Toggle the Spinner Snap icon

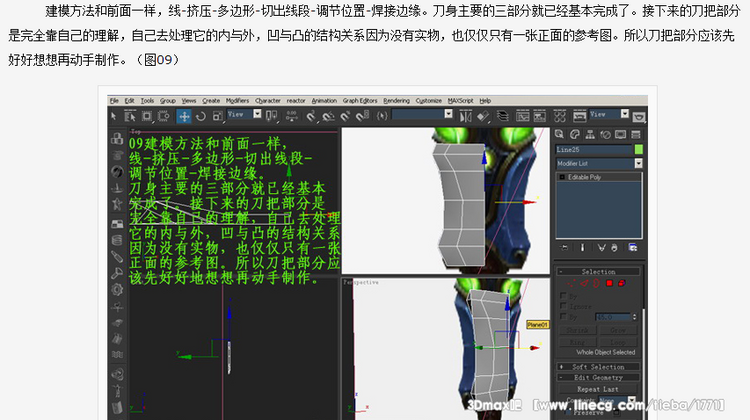(362, 116)
